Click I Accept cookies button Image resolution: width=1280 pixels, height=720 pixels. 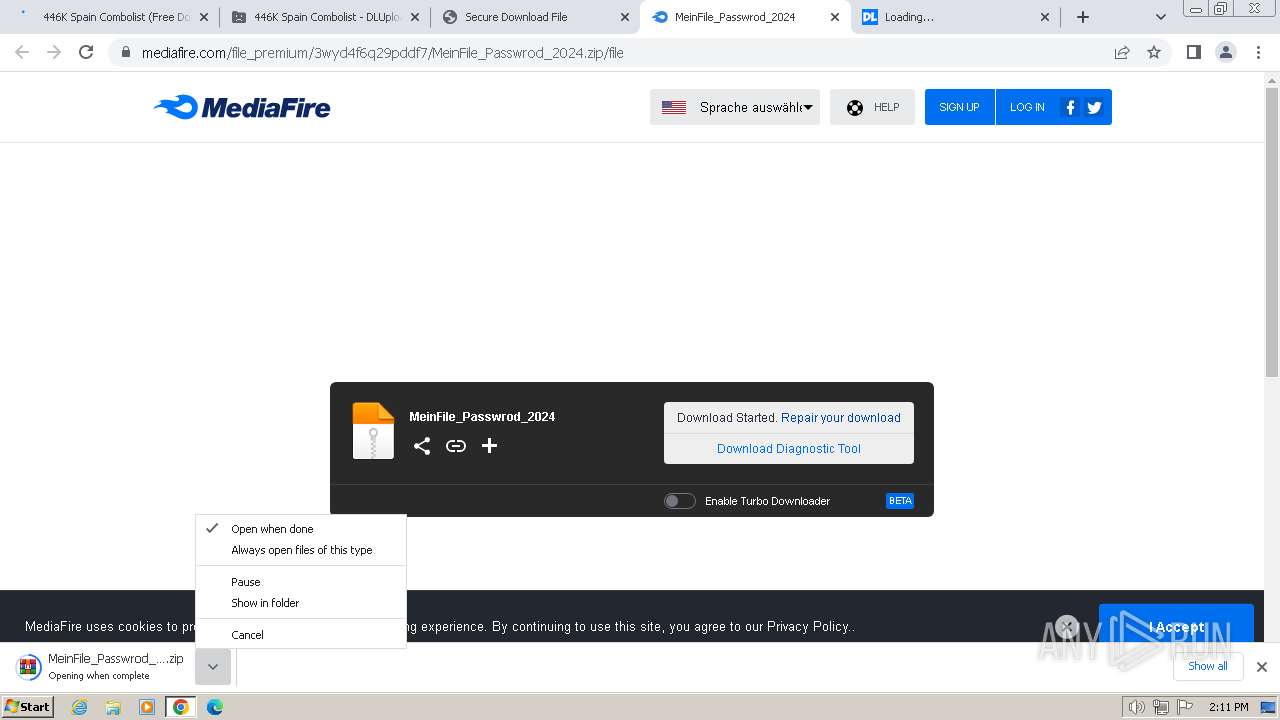coord(1176,627)
